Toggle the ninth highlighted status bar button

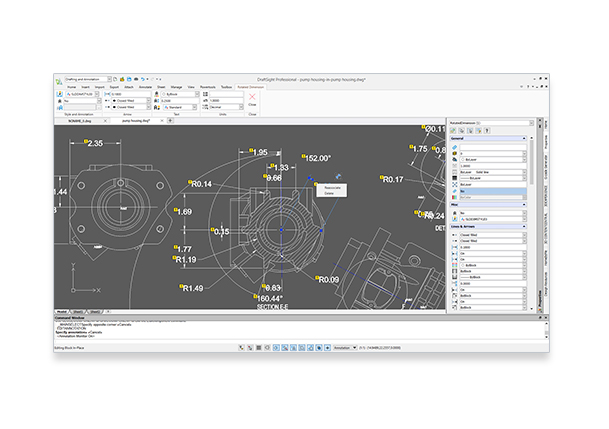point(311,347)
